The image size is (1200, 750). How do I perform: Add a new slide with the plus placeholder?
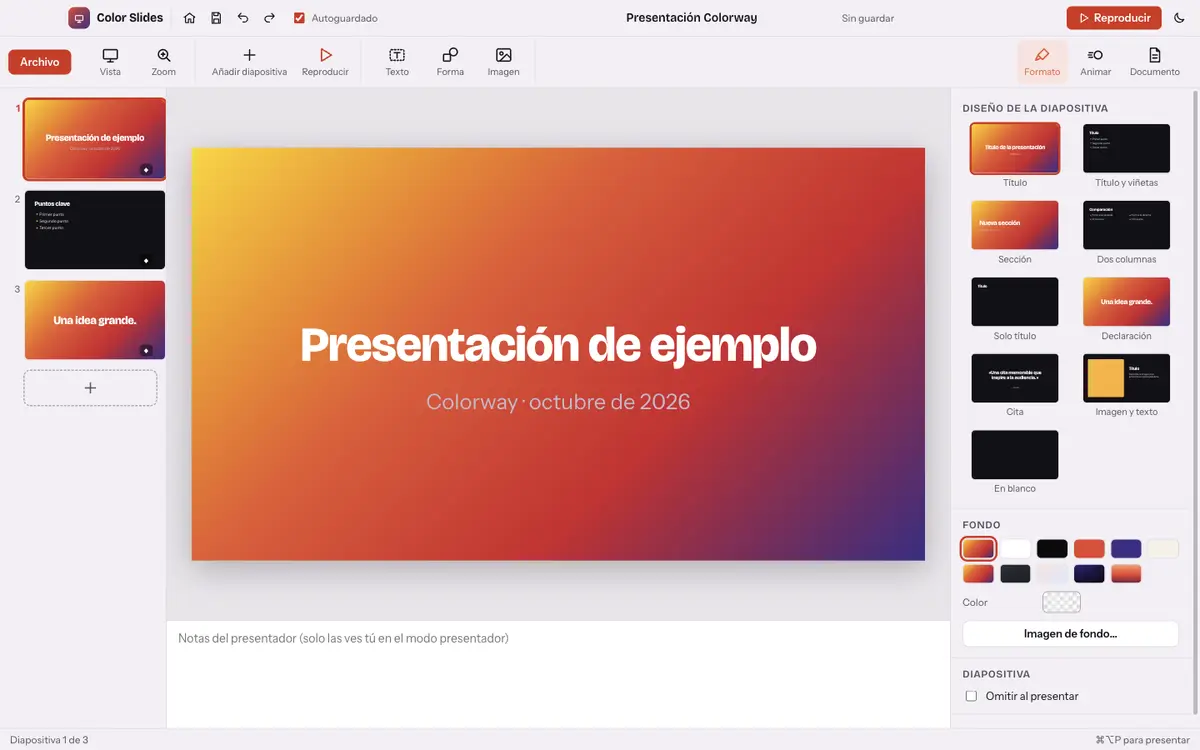pos(90,388)
